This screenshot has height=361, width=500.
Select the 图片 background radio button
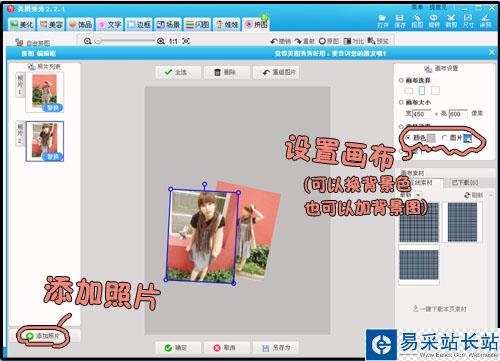coord(444,138)
